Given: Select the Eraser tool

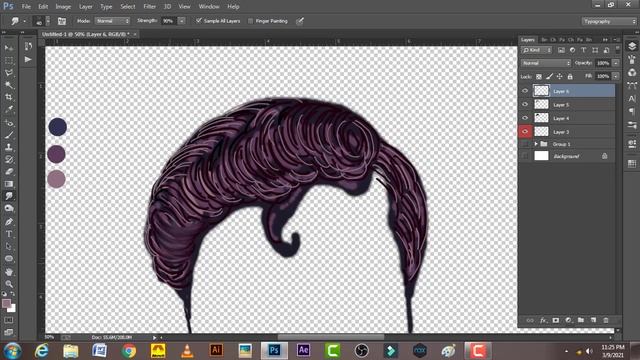Looking at the screenshot, I should (9, 172).
